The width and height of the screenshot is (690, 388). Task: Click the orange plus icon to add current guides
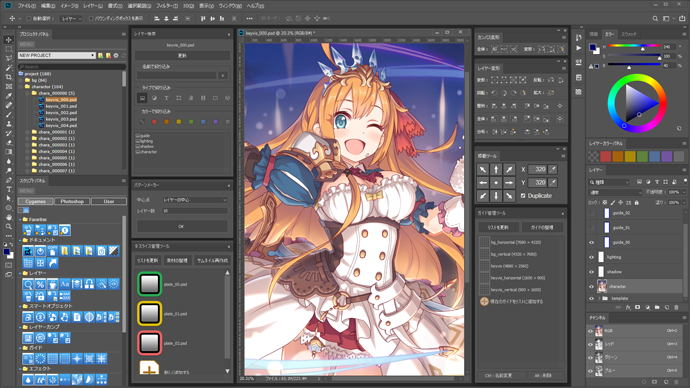(484, 302)
